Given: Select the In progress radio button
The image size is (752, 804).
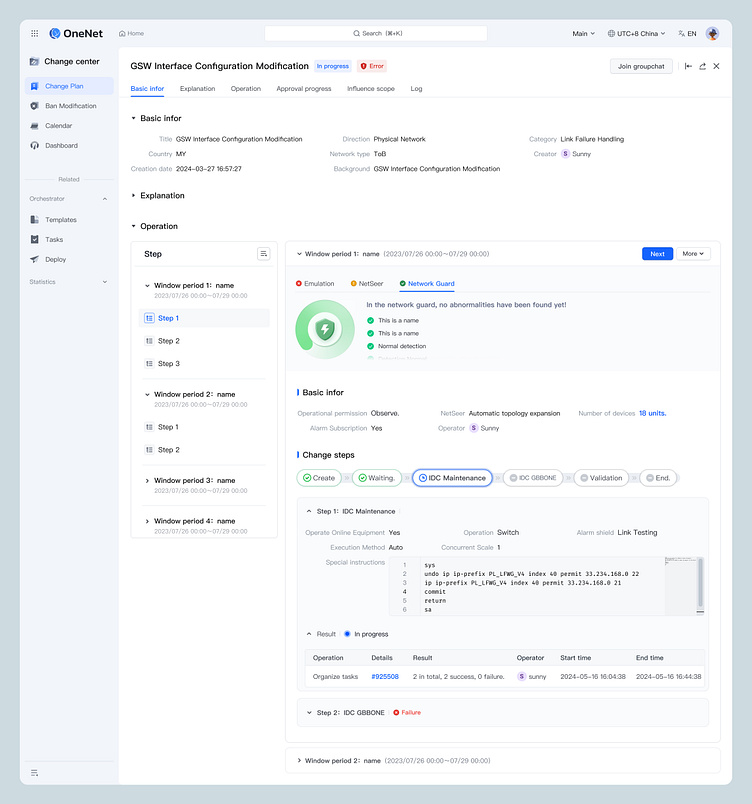Looking at the screenshot, I should point(347,634).
